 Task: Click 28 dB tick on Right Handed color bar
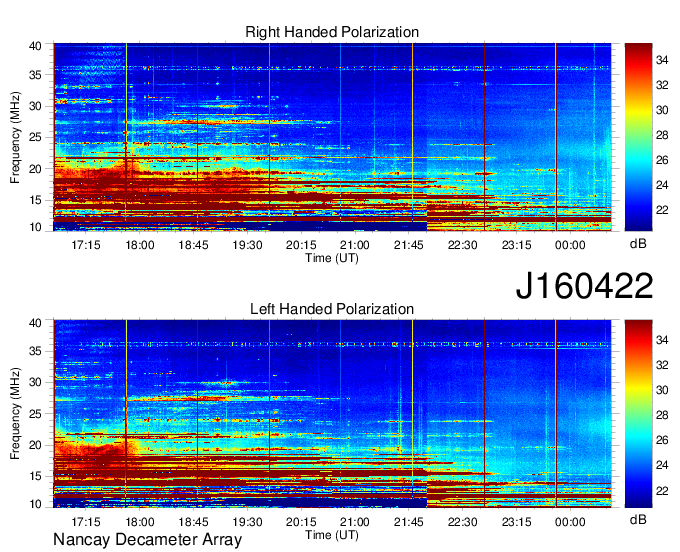(x=662, y=135)
